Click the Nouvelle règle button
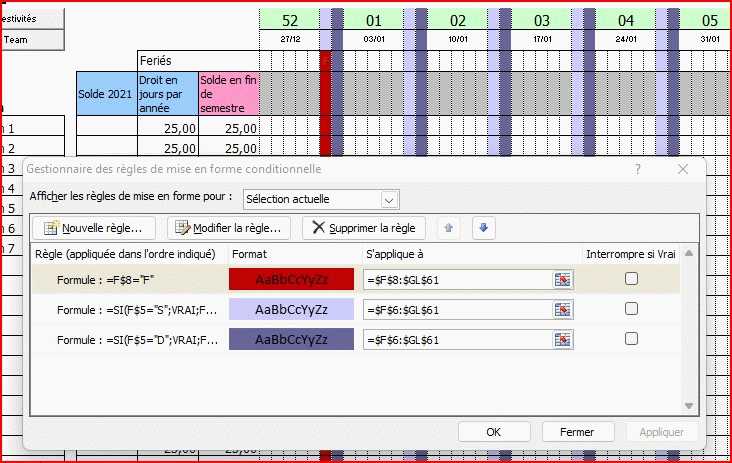Image resolution: width=732 pixels, height=463 pixels. [95, 228]
